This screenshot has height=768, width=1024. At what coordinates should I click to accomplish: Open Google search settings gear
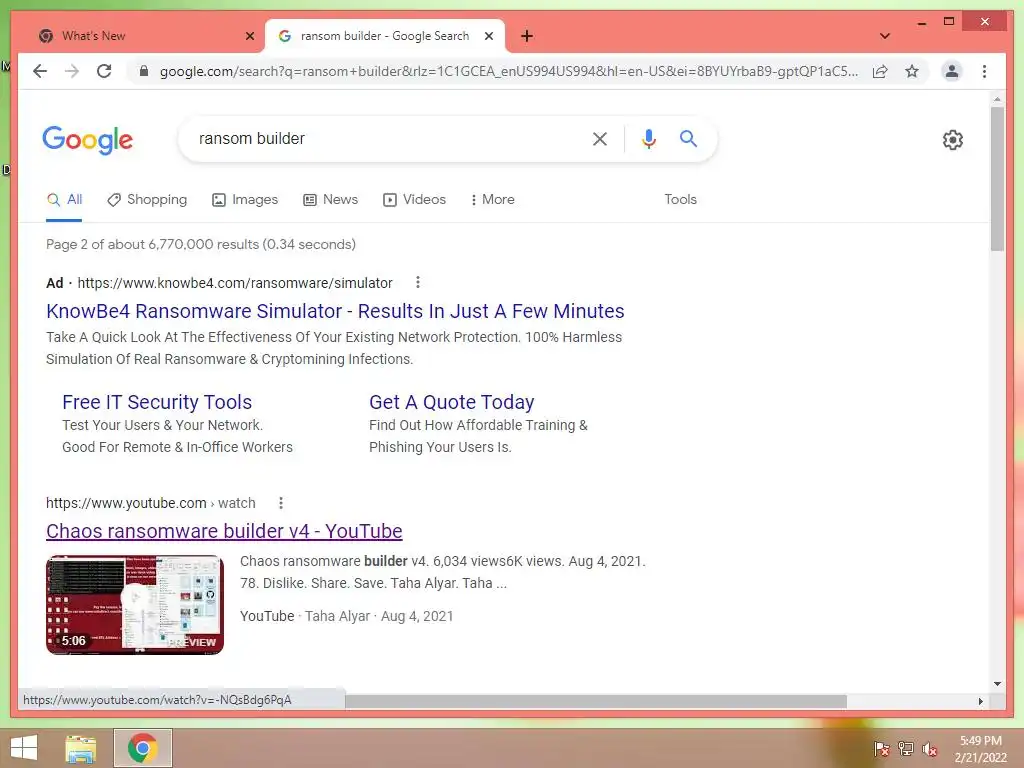click(953, 140)
